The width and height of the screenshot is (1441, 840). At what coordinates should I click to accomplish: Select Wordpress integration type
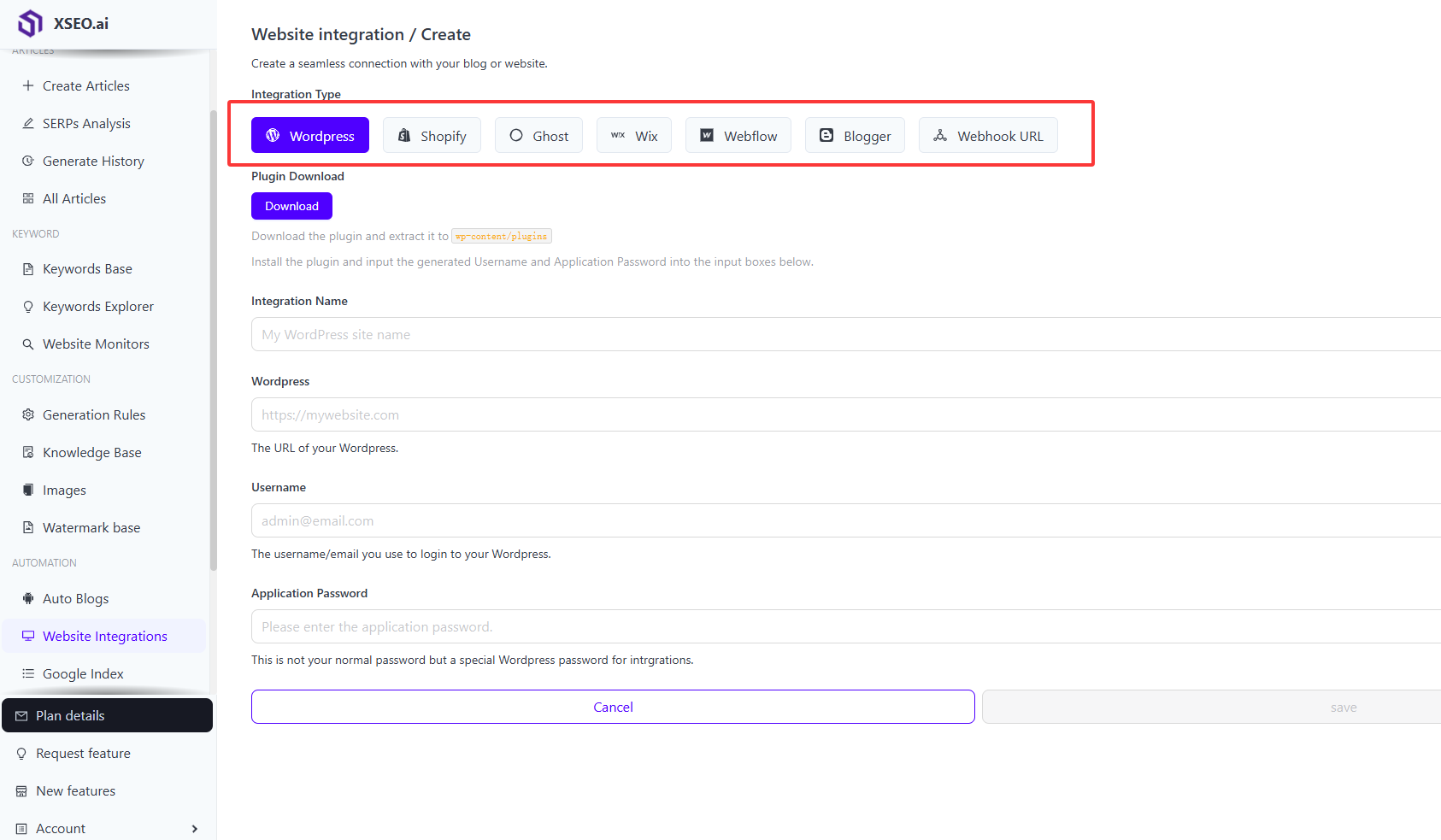(309, 135)
